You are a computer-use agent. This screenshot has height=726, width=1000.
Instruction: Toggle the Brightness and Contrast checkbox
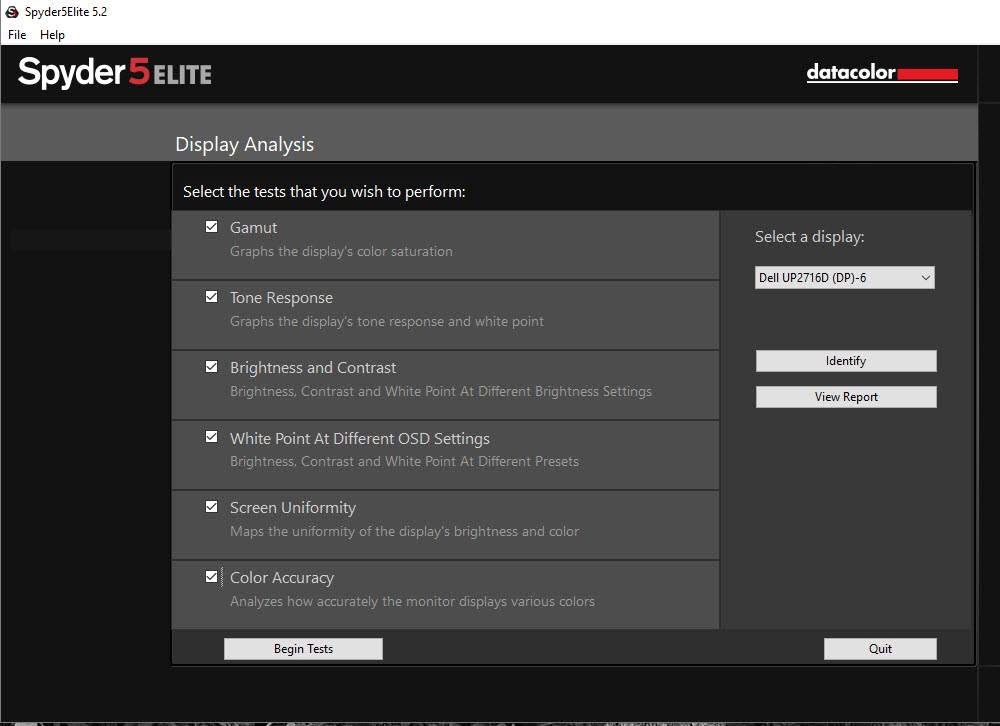(x=212, y=367)
